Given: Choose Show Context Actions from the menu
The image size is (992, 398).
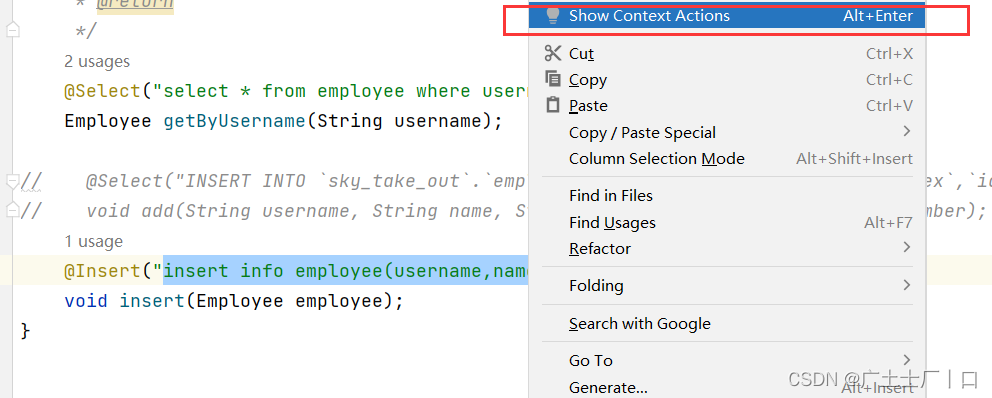Looking at the screenshot, I should pyautogui.click(x=727, y=16).
